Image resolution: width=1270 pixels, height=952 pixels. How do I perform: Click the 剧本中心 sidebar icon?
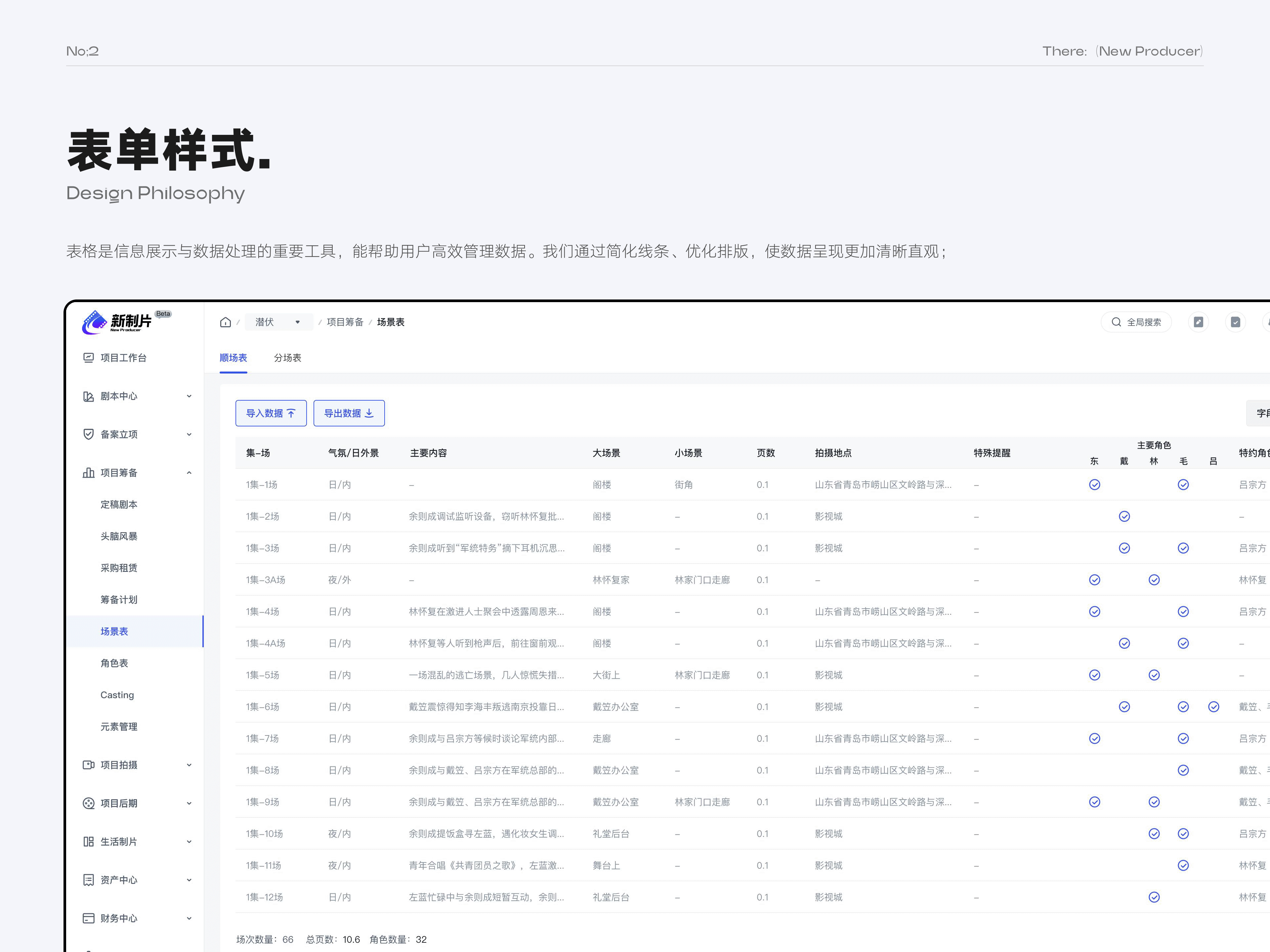pos(88,396)
